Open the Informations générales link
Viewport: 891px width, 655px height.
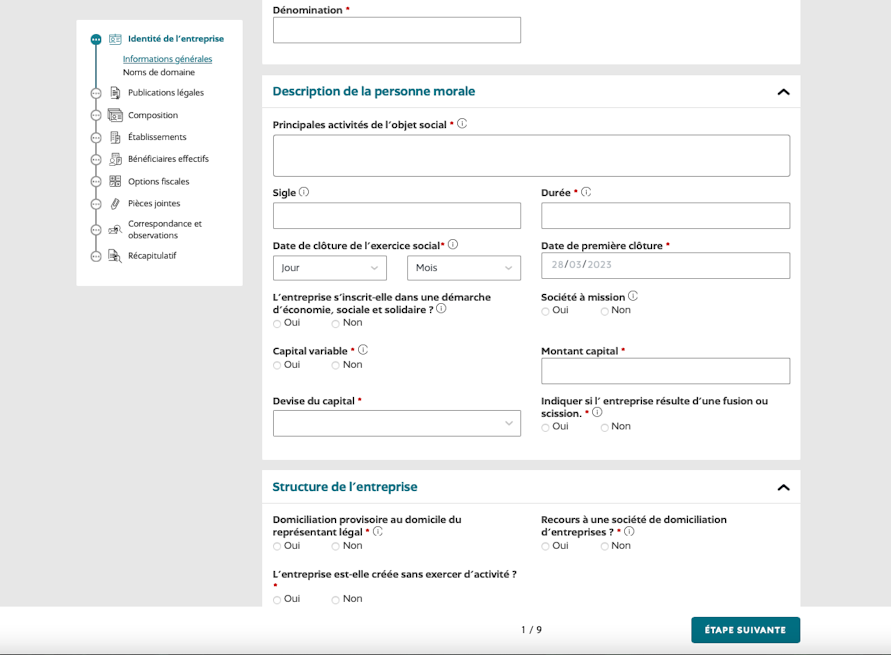(x=168, y=59)
